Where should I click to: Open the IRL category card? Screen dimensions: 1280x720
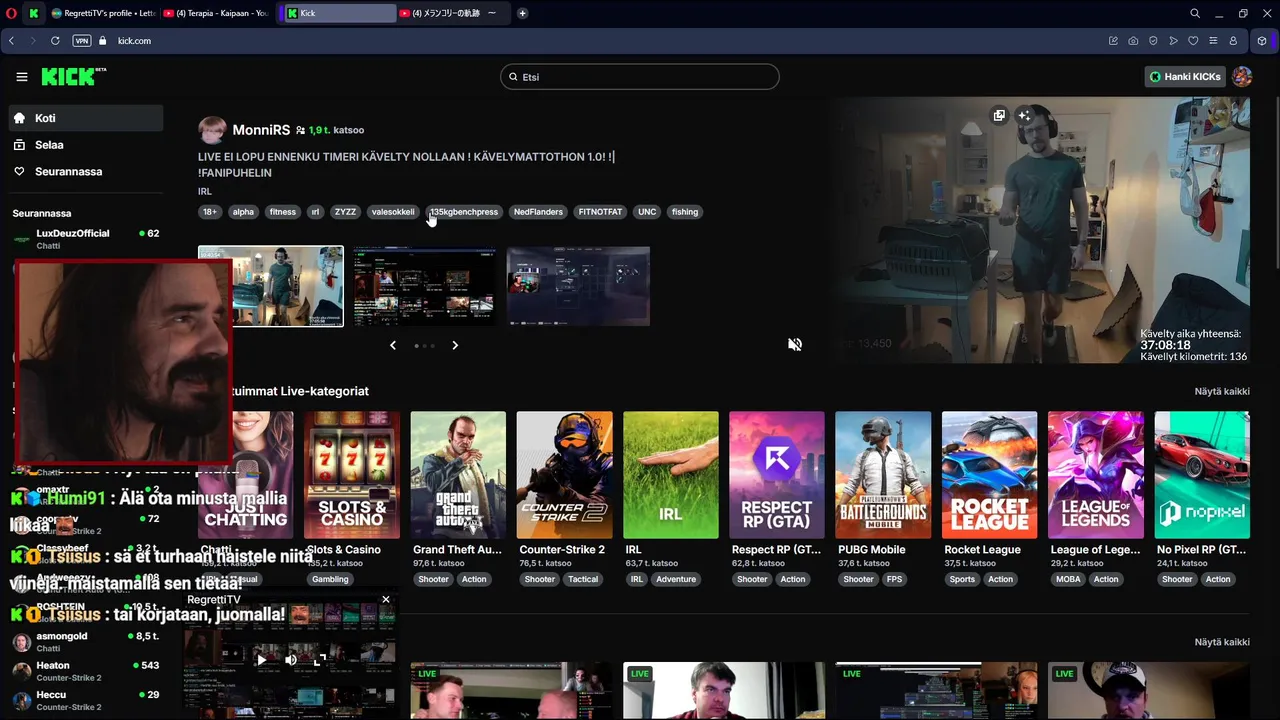[x=671, y=475]
